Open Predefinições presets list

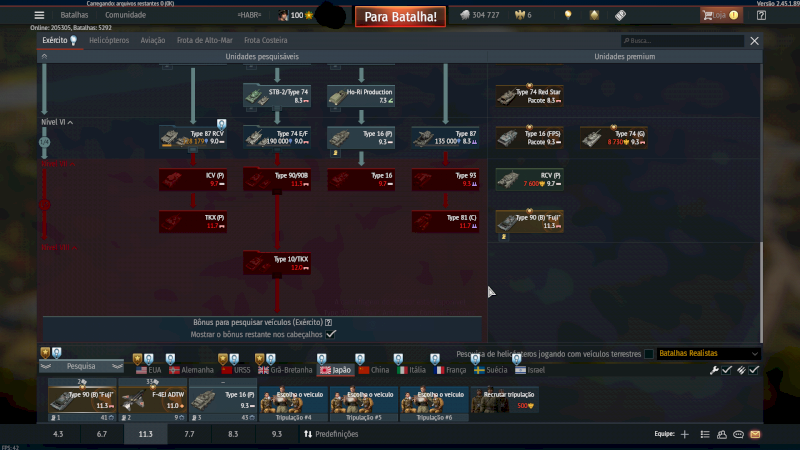coord(331,434)
